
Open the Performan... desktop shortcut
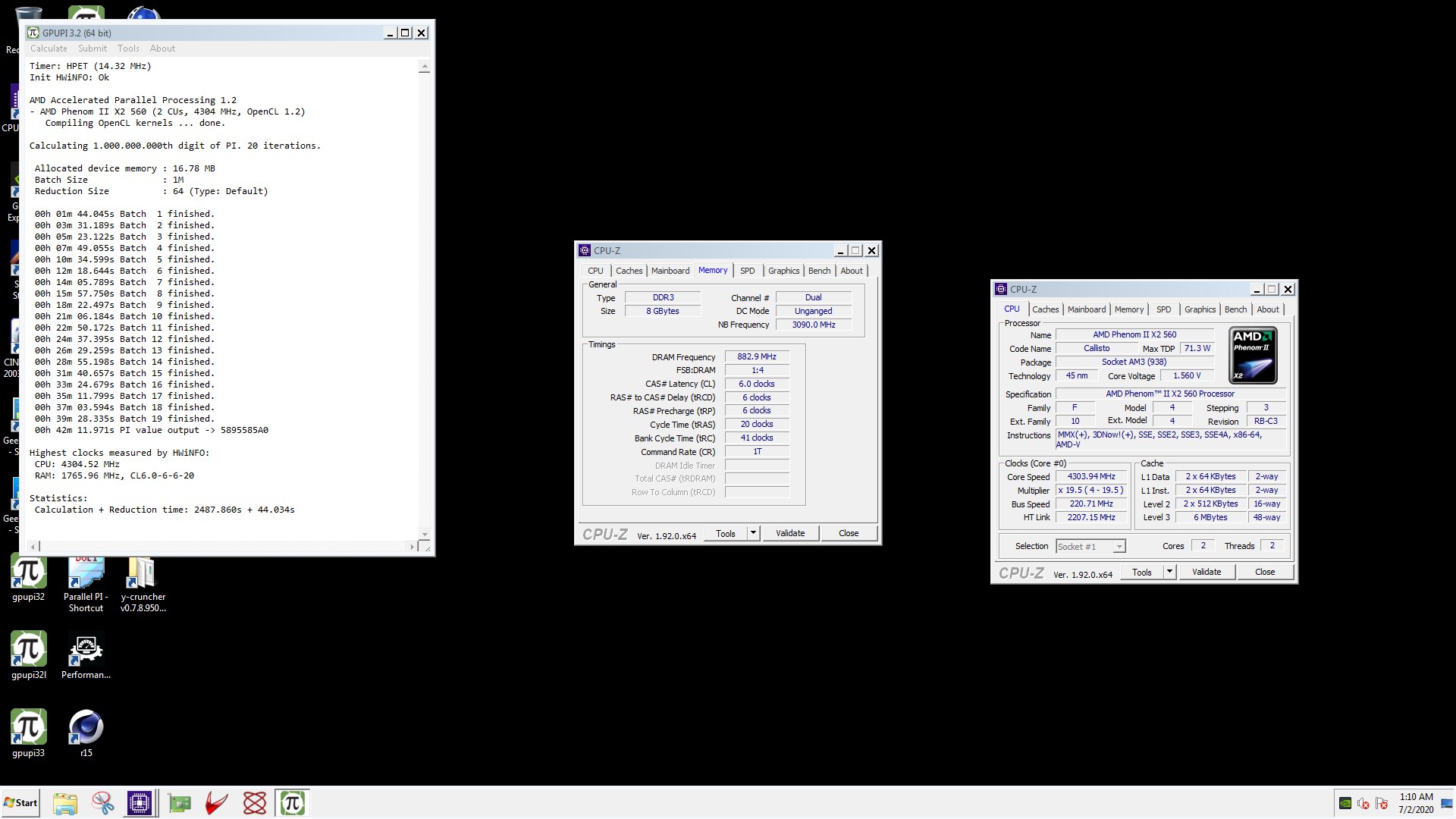[x=86, y=656]
